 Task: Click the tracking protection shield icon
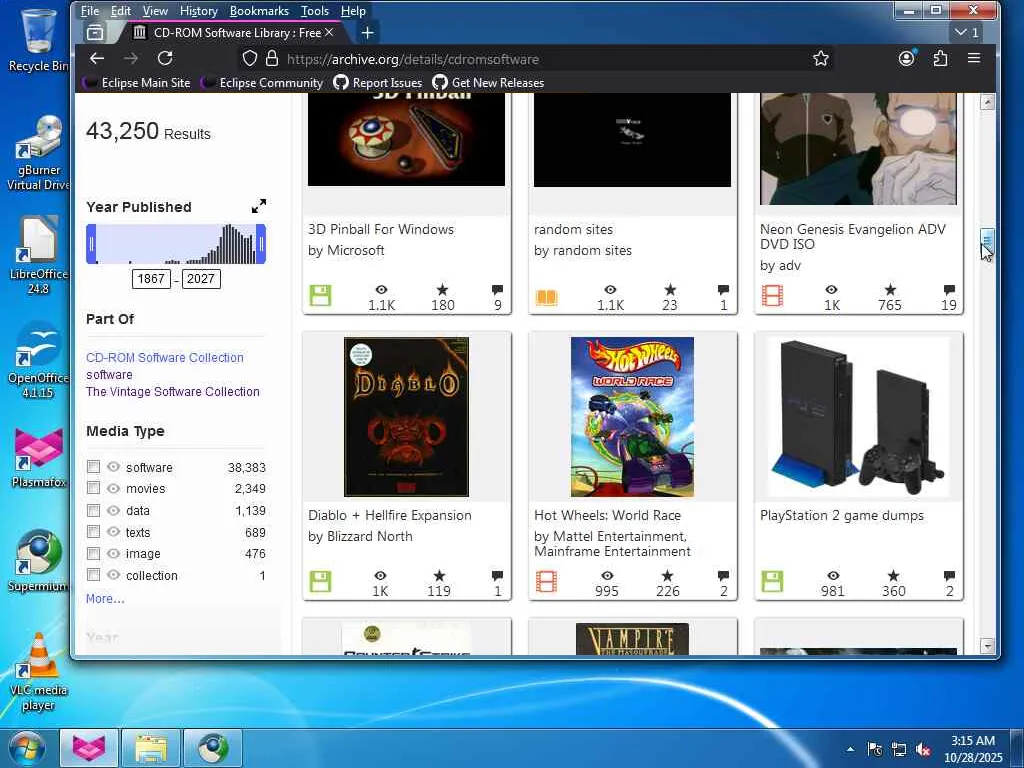click(x=249, y=59)
